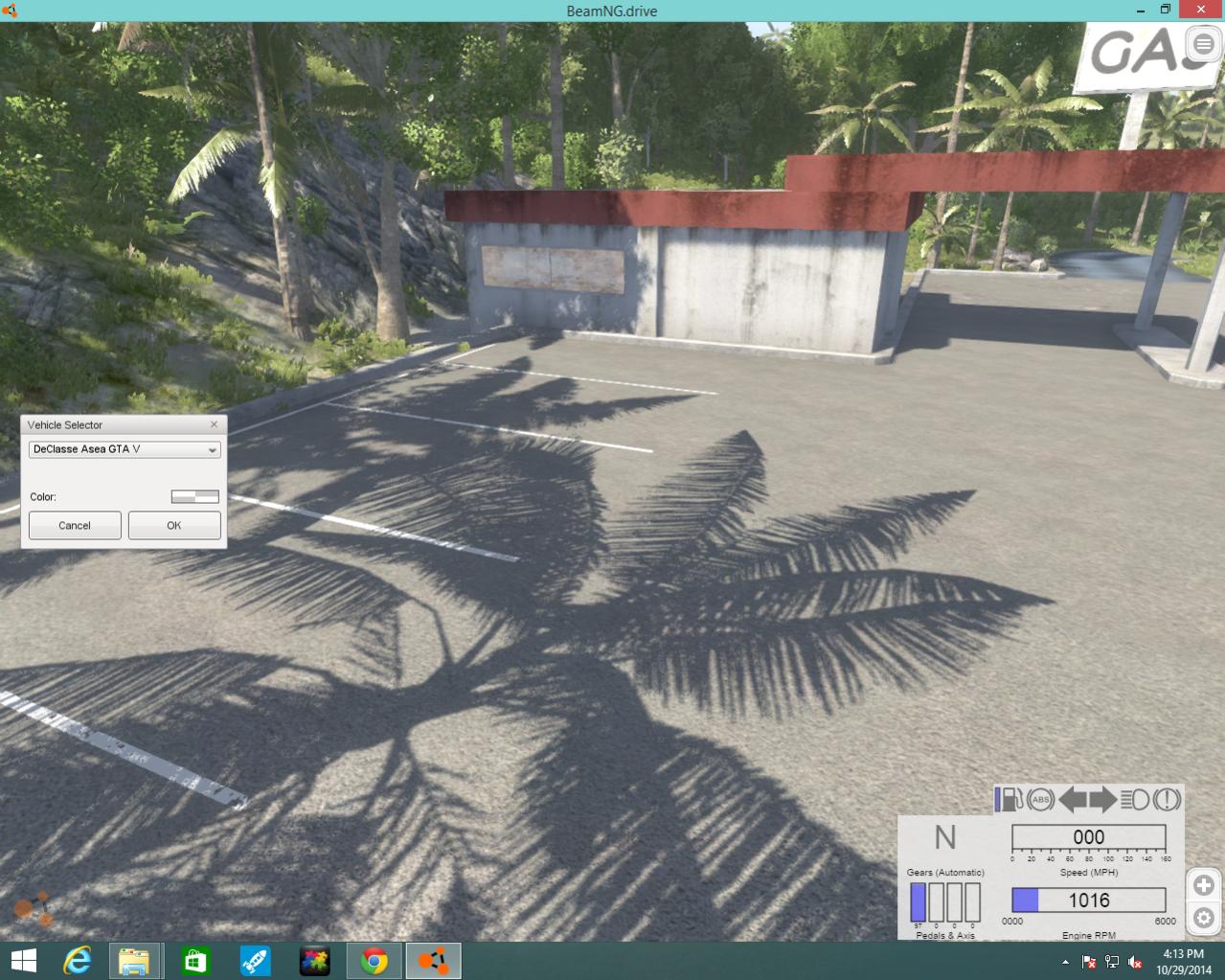Open the Windows Start button
This screenshot has height=980, width=1225.
pos(23,961)
